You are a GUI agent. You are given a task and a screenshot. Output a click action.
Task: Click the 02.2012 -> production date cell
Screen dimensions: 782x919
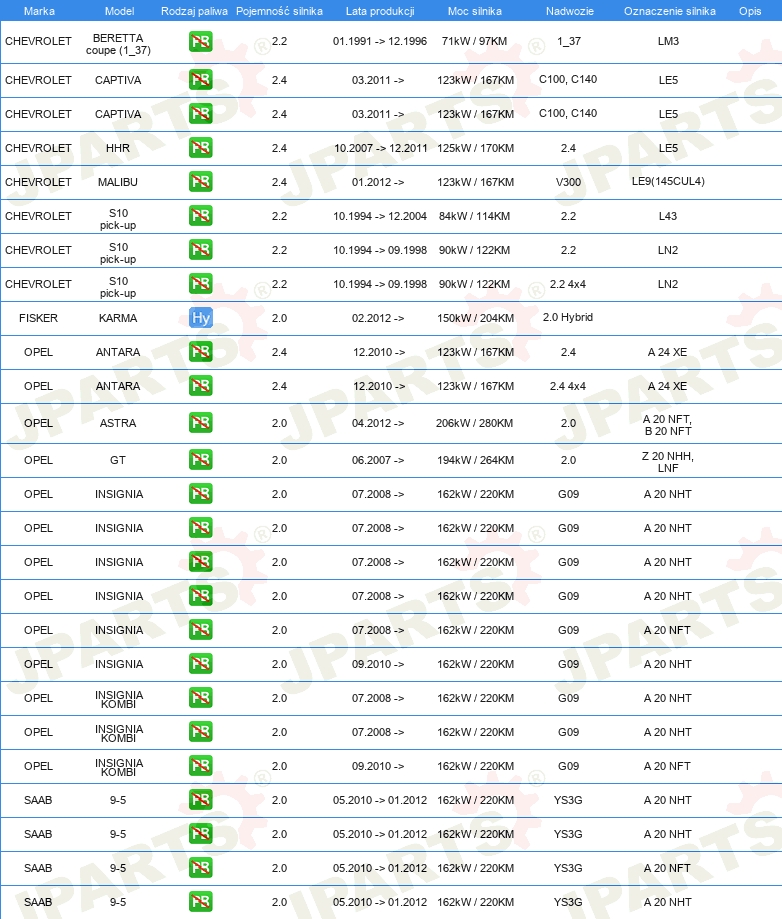378,318
